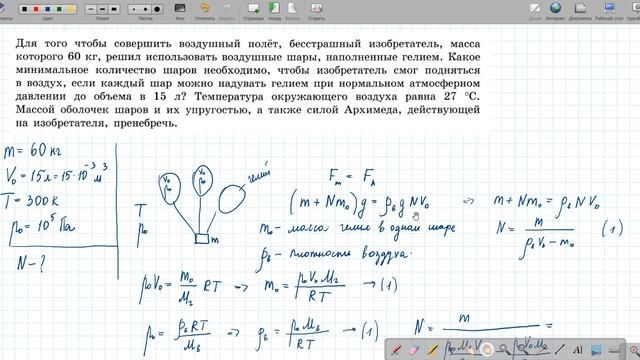
Task: Open the Фон background options
Action: click(x=180, y=10)
